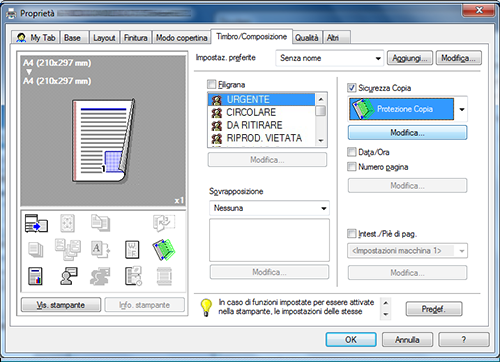Viewport: 500px width, 362px height.
Task: Click the stamp icon beside CIRCOLARE
Action: click(217, 113)
